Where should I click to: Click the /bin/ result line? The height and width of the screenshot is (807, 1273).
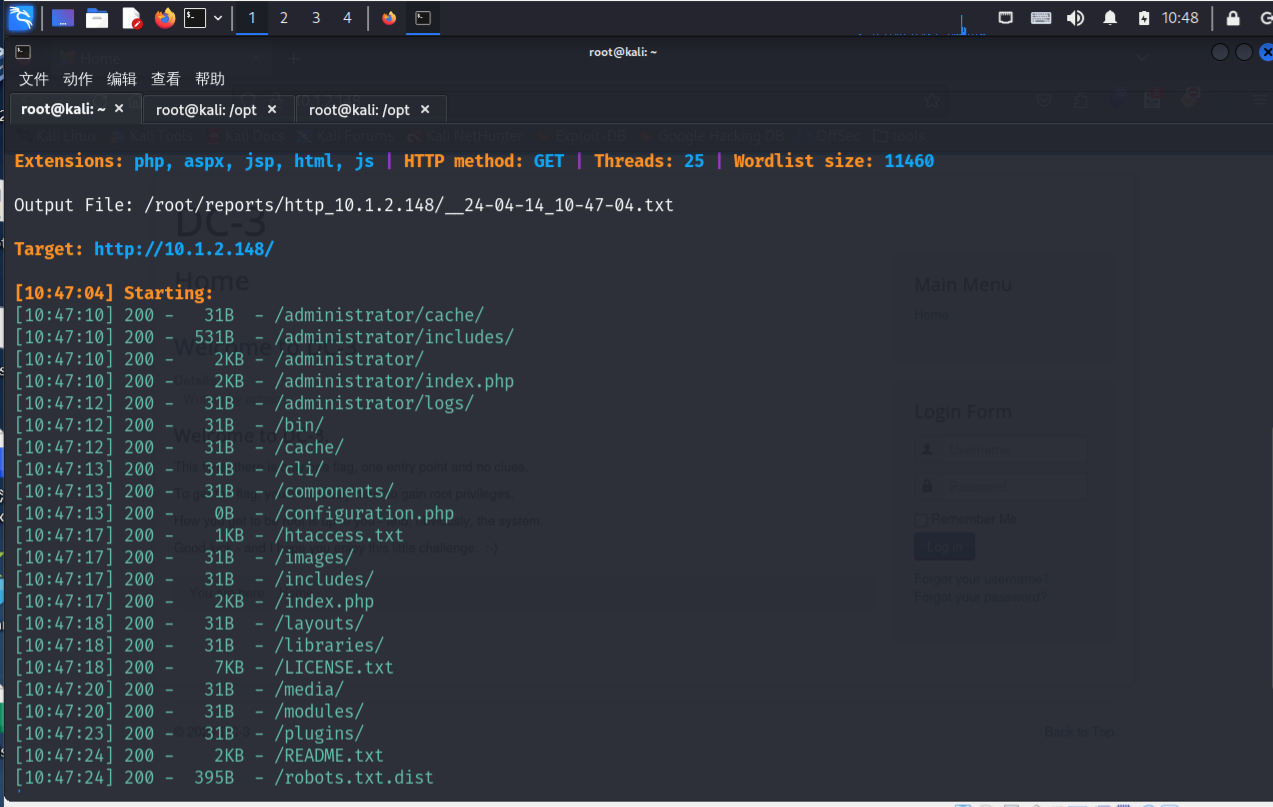(299, 425)
